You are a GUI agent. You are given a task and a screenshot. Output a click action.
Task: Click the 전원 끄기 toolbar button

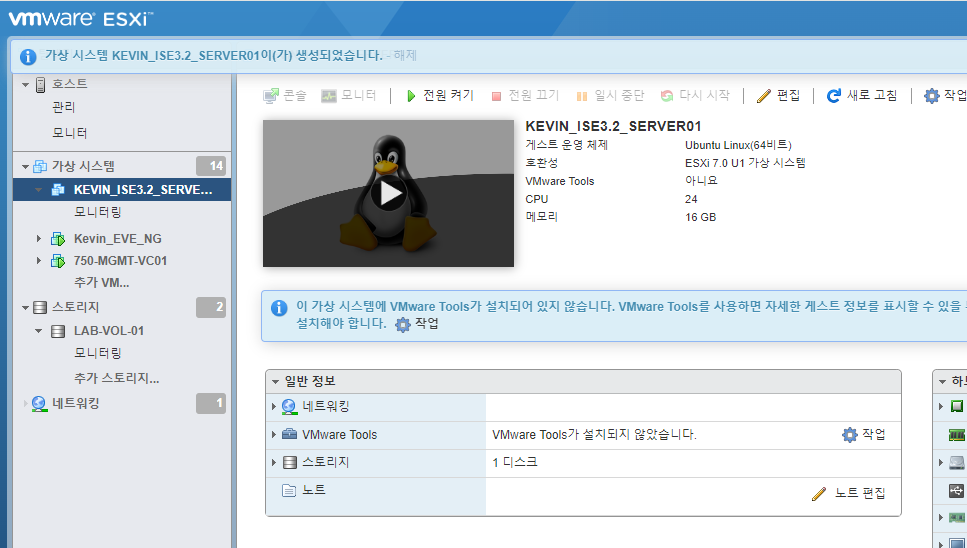525,96
